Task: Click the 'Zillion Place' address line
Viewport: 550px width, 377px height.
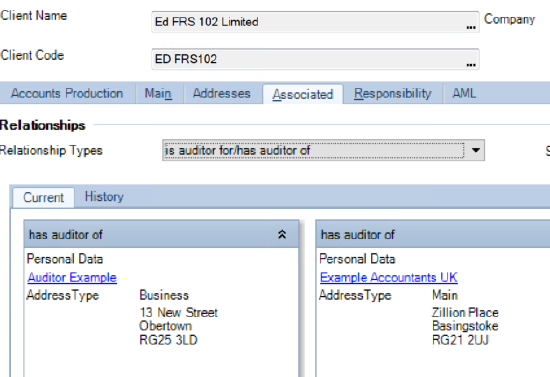Action: click(465, 312)
